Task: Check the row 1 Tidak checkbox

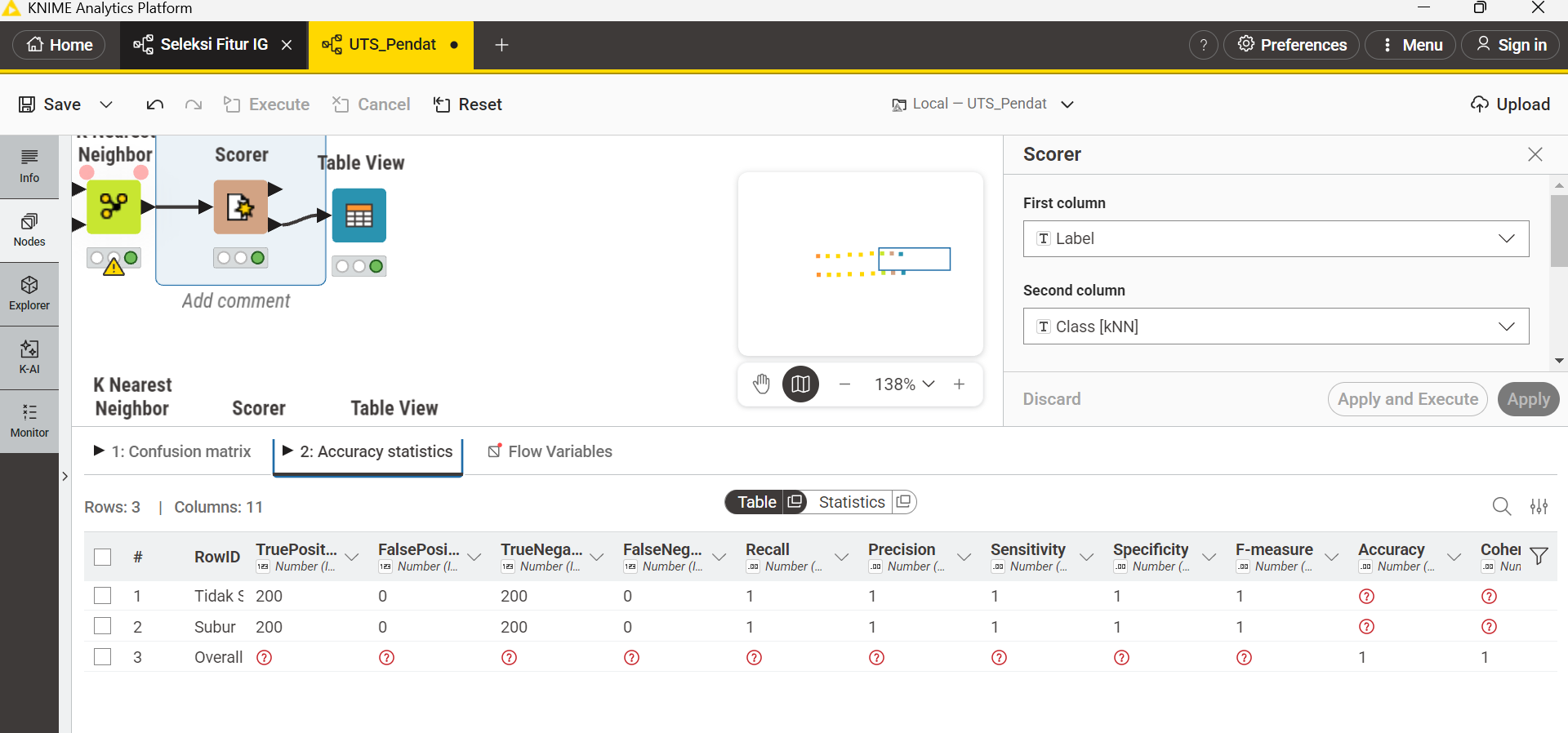Action: click(x=102, y=596)
